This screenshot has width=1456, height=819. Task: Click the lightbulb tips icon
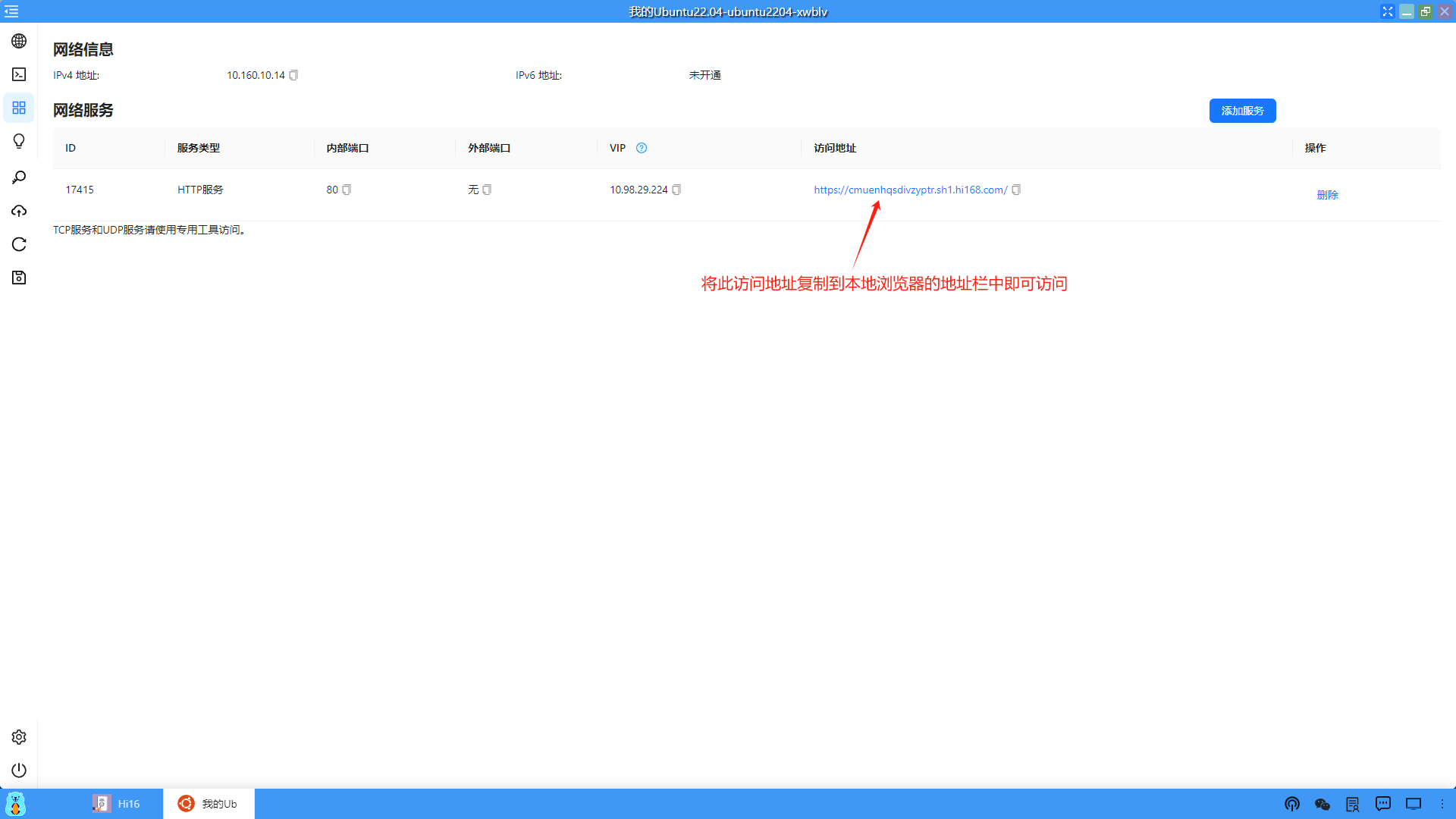(x=18, y=141)
